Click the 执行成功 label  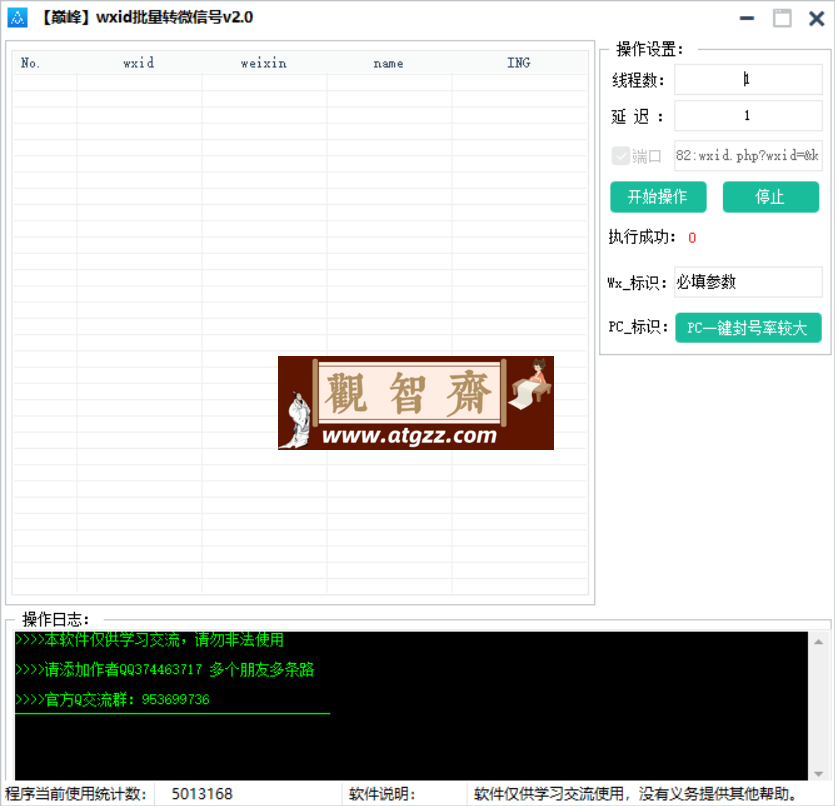(x=642, y=237)
